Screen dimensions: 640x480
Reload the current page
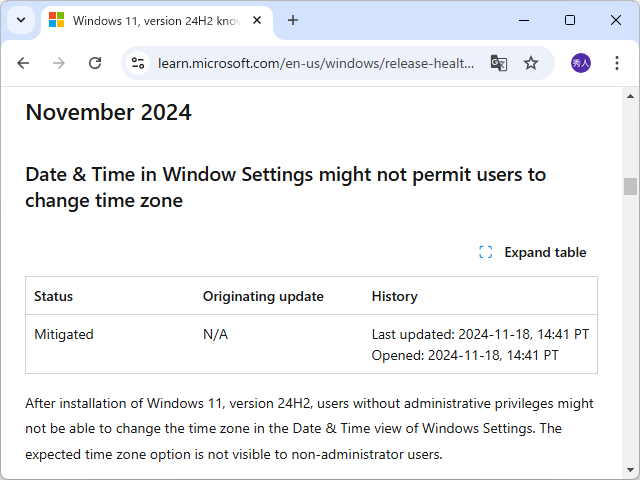(x=95, y=63)
